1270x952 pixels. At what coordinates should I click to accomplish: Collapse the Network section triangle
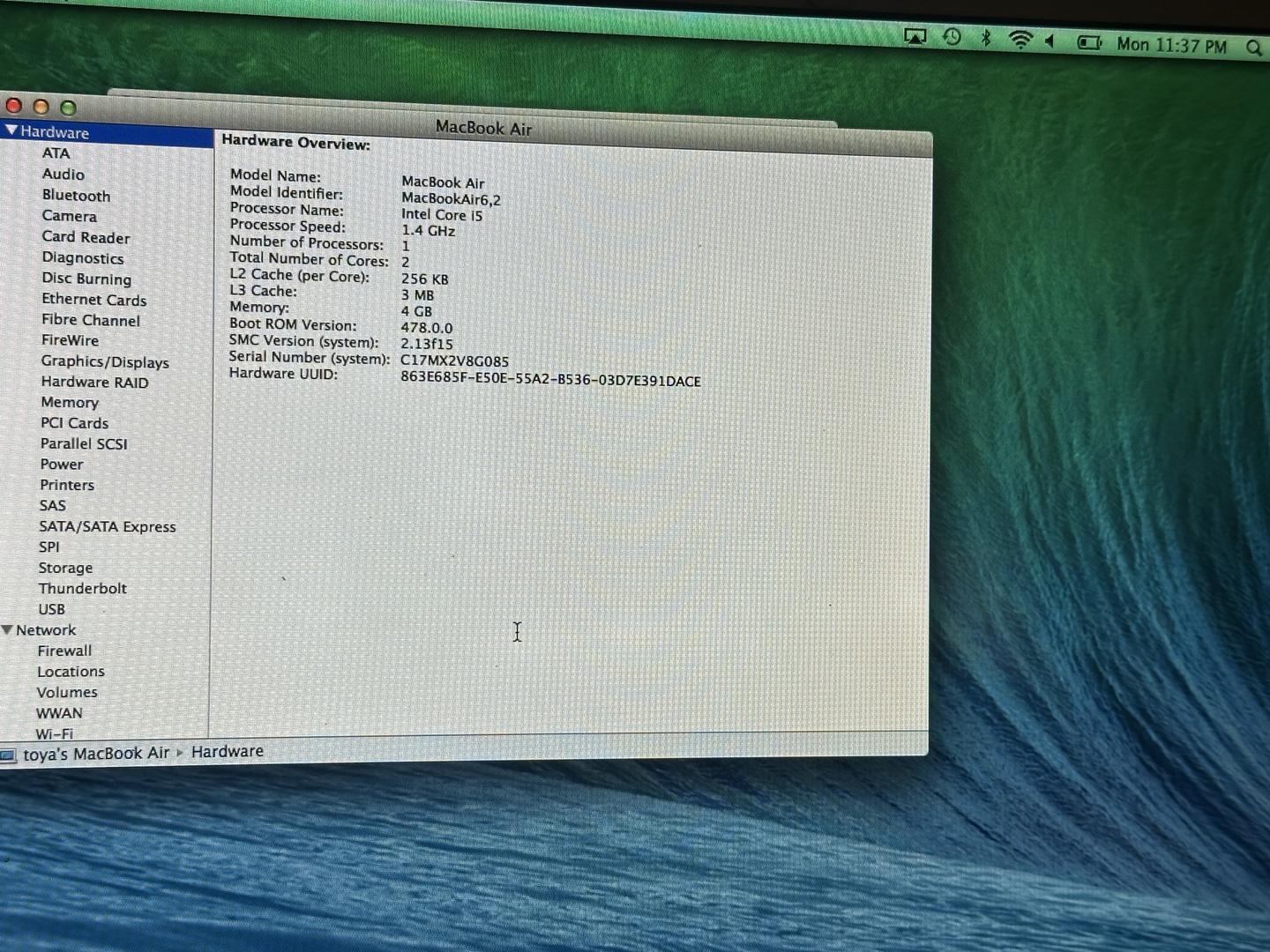7,629
